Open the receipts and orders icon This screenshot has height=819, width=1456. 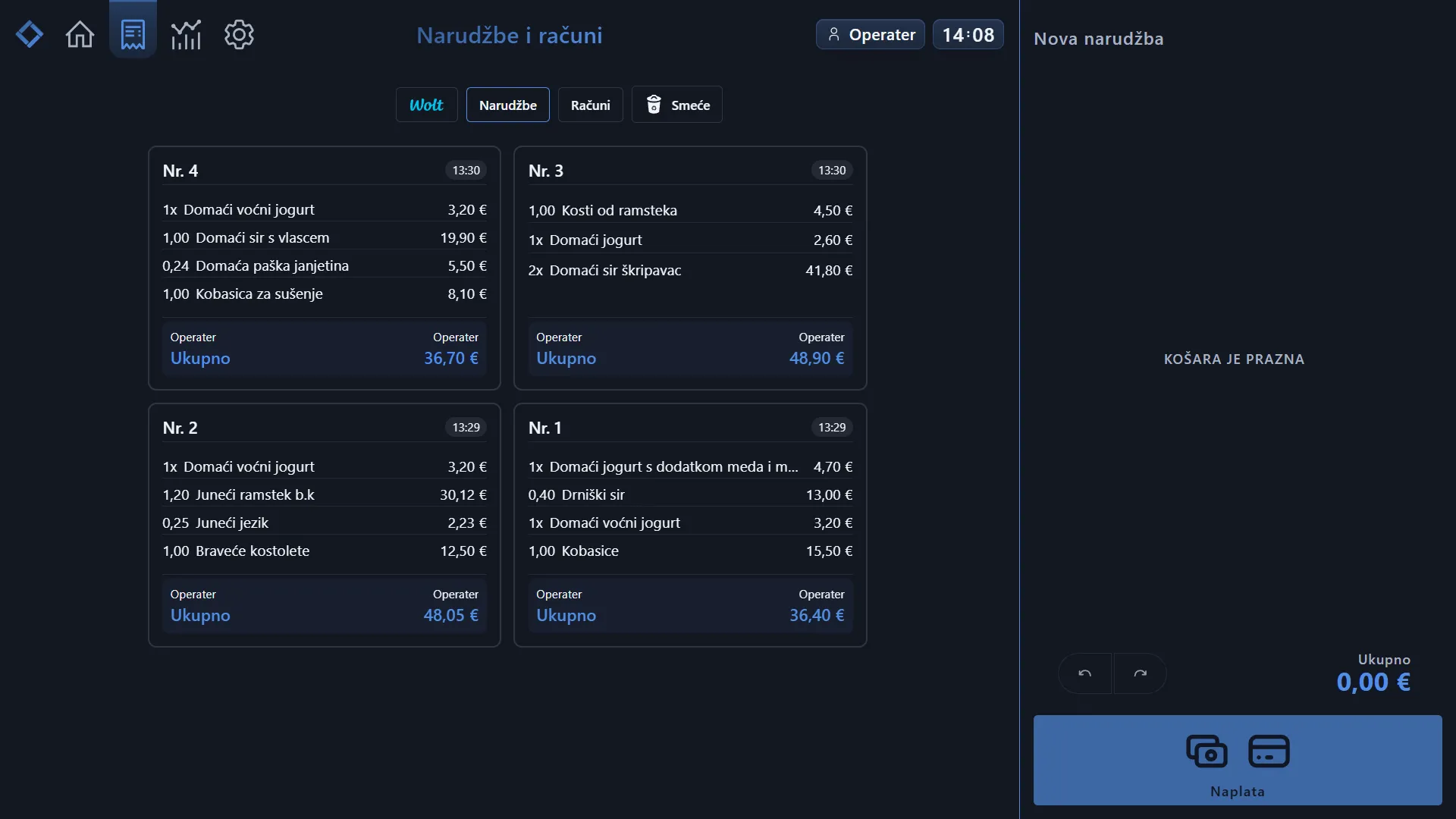[133, 34]
